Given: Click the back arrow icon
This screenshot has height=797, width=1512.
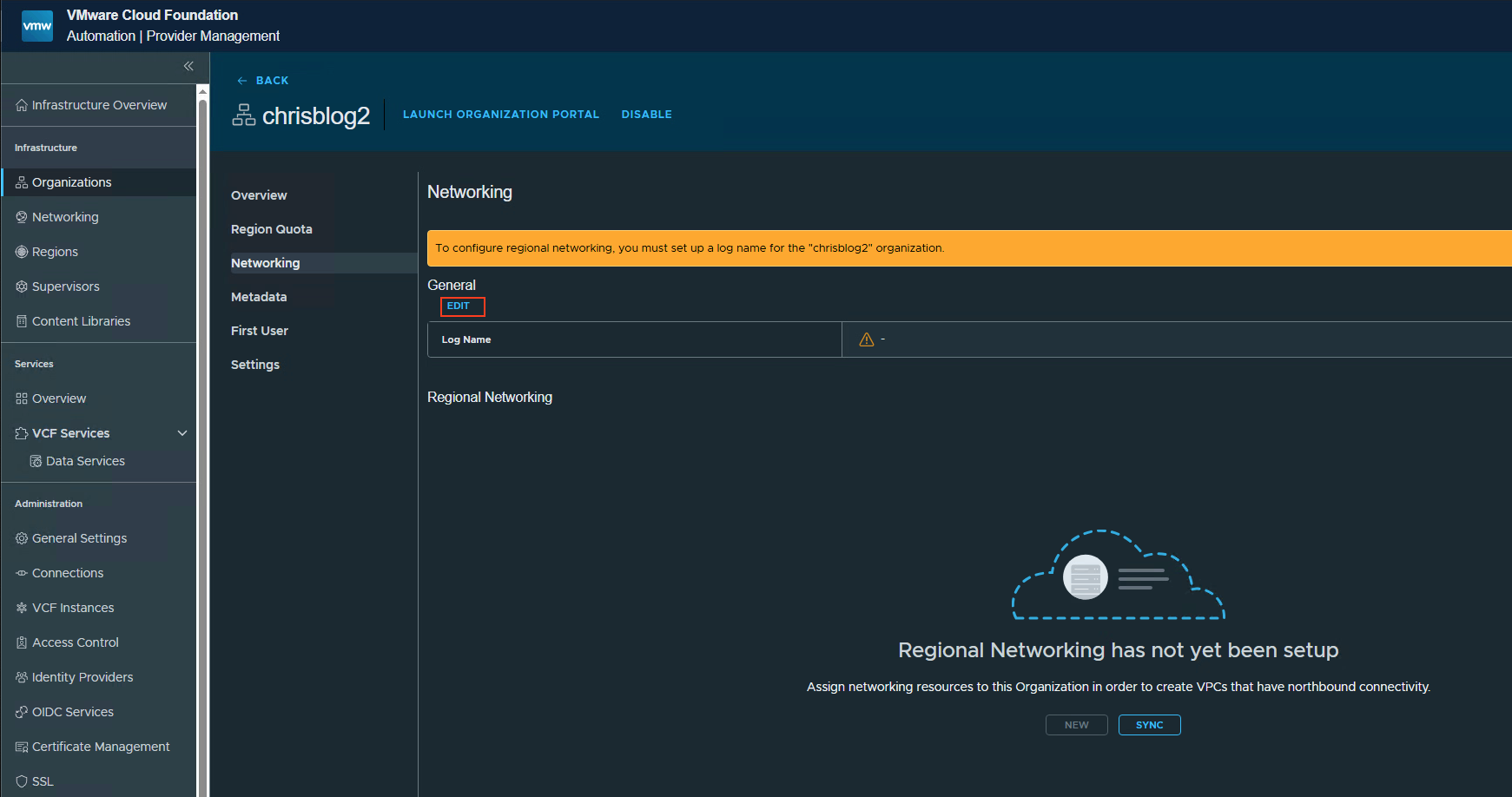Looking at the screenshot, I should click(242, 81).
